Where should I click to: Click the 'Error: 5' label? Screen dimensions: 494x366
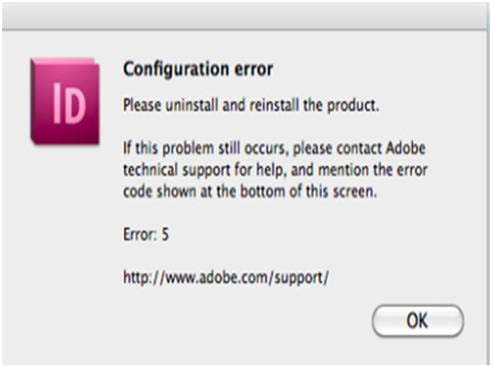pyautogui.click(x=146, y=234)
